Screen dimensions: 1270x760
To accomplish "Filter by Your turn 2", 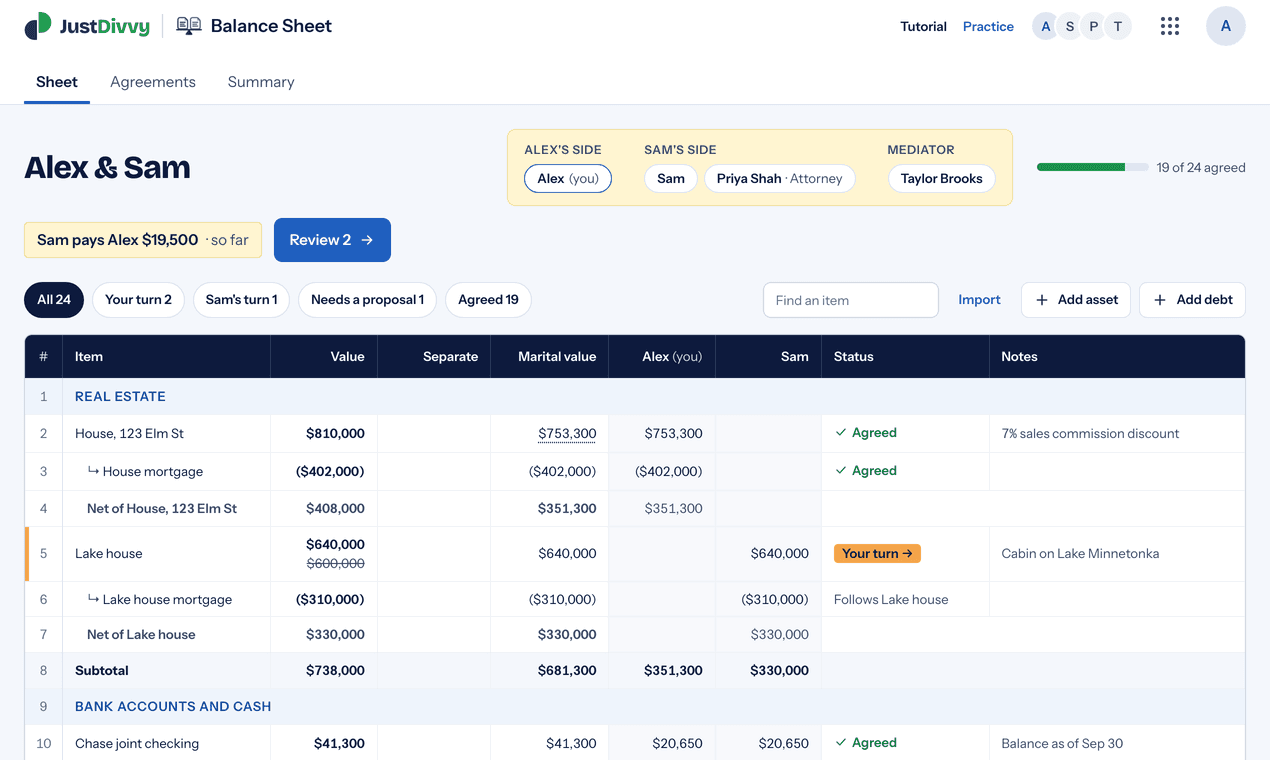I will [138, 300].
